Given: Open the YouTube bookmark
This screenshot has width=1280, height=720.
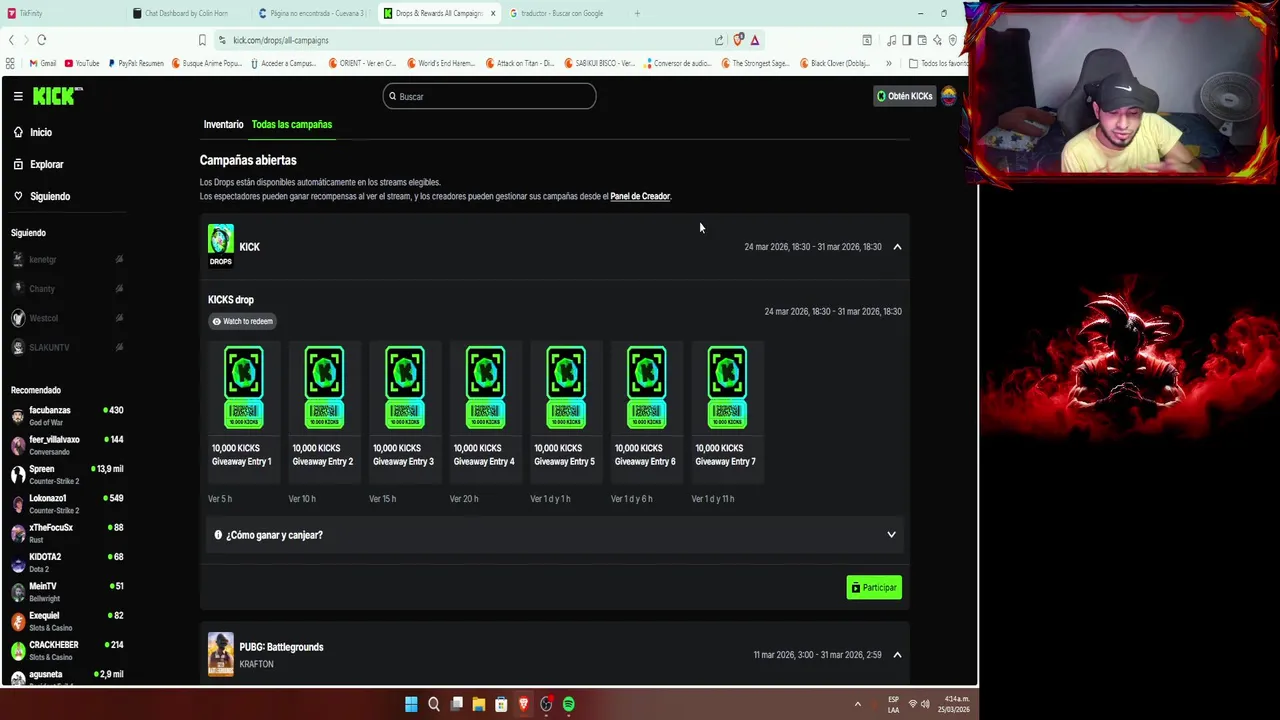Looking at the screenshot, I should tap(82, 63).
